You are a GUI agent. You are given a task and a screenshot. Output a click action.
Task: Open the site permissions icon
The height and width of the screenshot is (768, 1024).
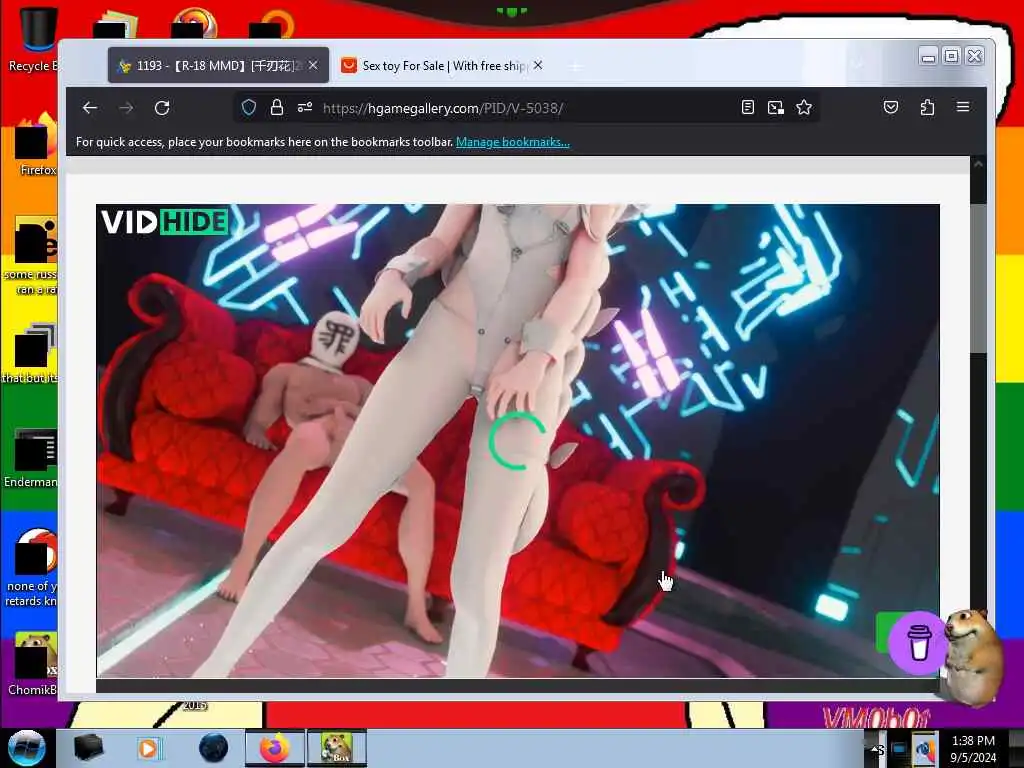point(305,108)
